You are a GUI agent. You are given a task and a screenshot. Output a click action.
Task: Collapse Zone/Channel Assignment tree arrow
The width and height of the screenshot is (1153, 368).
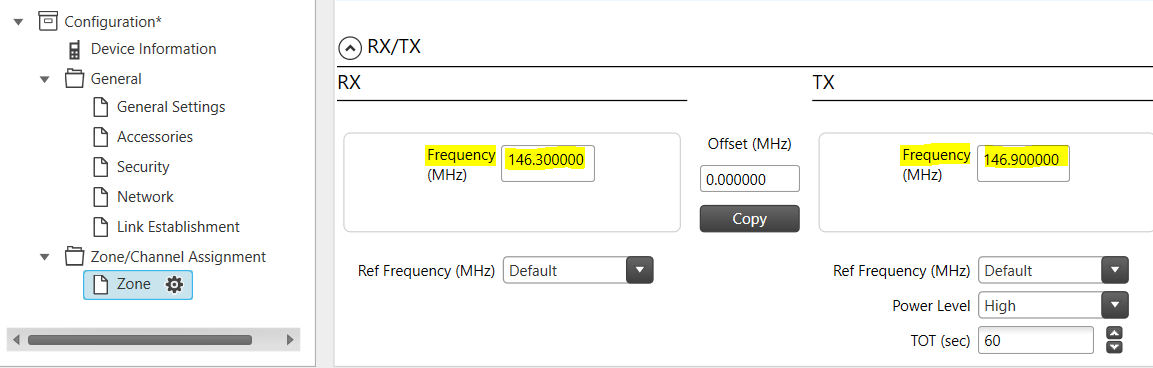click(45, 257)
